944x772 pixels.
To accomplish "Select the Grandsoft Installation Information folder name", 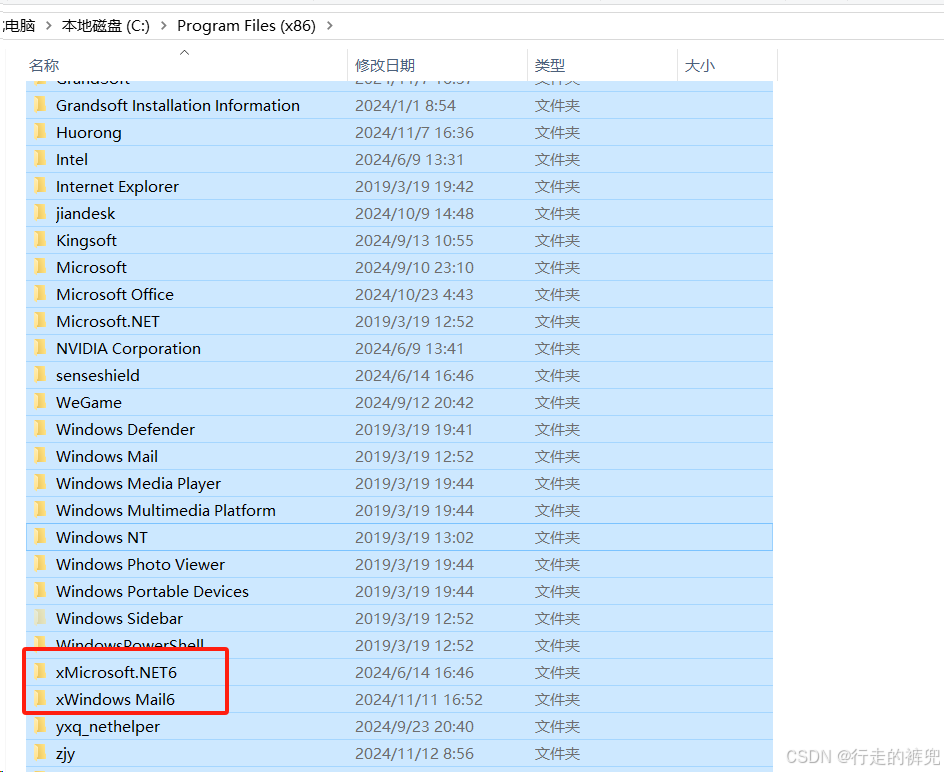I will [x=178, y=105].
